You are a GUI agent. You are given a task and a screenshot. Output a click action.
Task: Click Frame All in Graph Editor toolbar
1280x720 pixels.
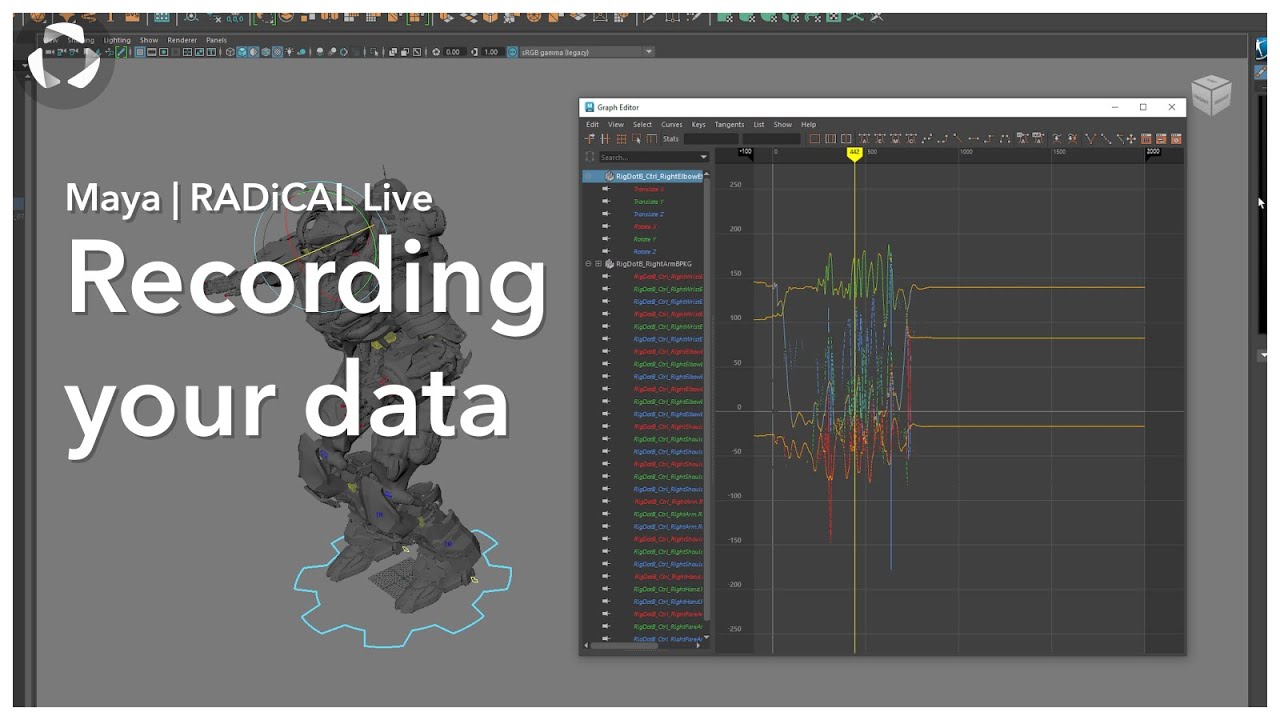[x=814, y=138]
